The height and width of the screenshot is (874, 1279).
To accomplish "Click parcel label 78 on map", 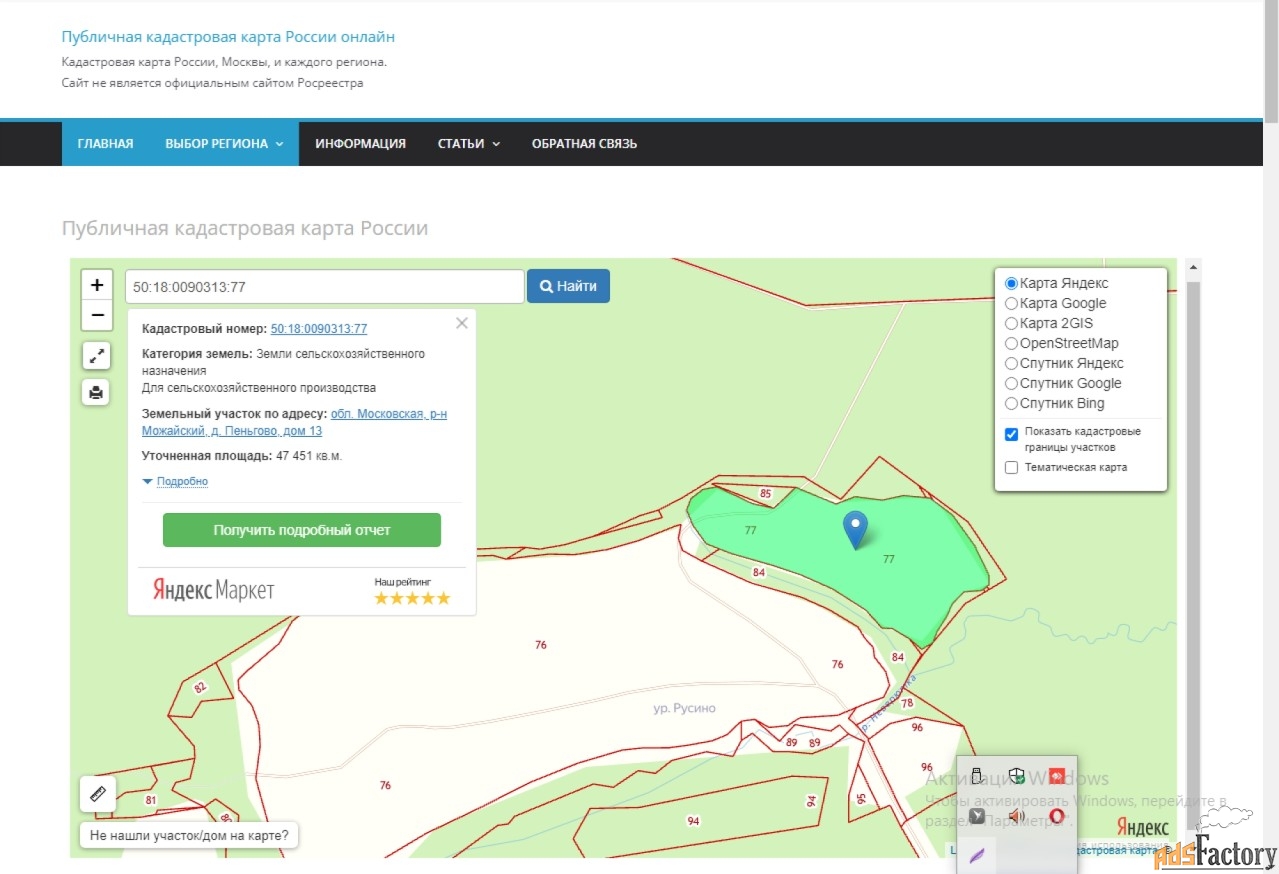I will pyautogui.click(x=907, y=703).
